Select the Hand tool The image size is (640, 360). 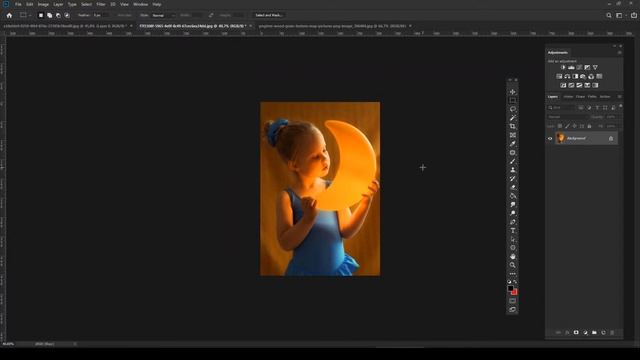tap(513, 256)
